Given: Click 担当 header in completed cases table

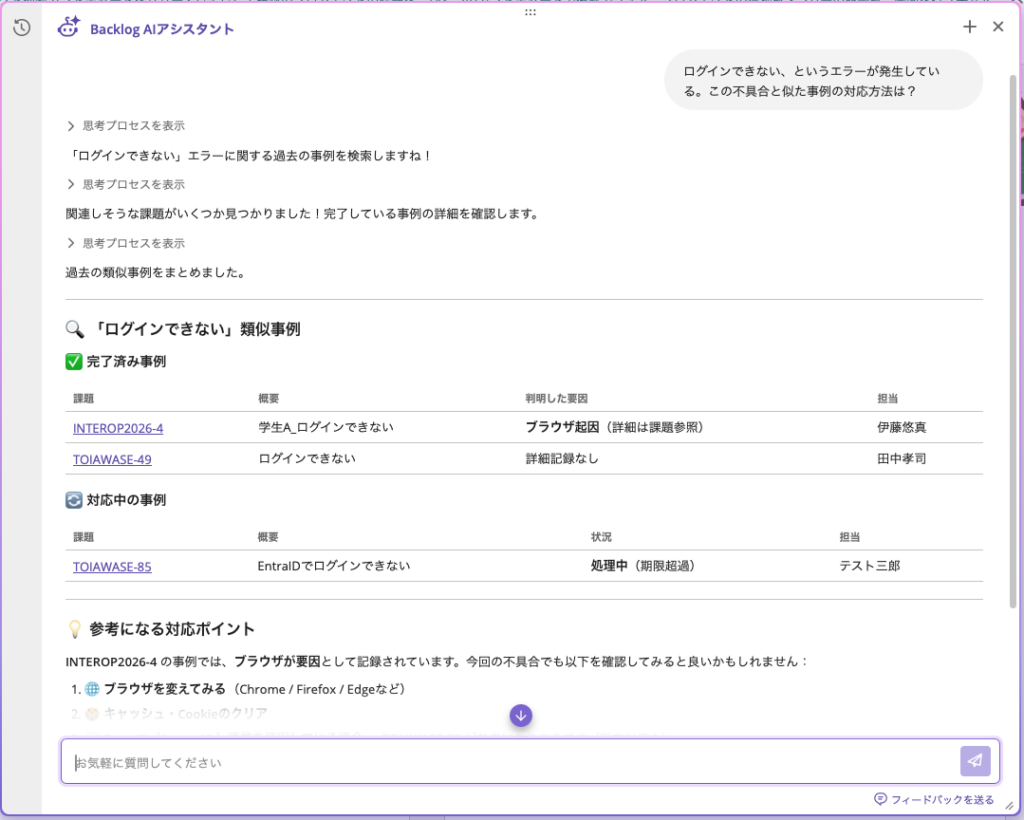Looking at the screenshot, I should pos(888,398).
